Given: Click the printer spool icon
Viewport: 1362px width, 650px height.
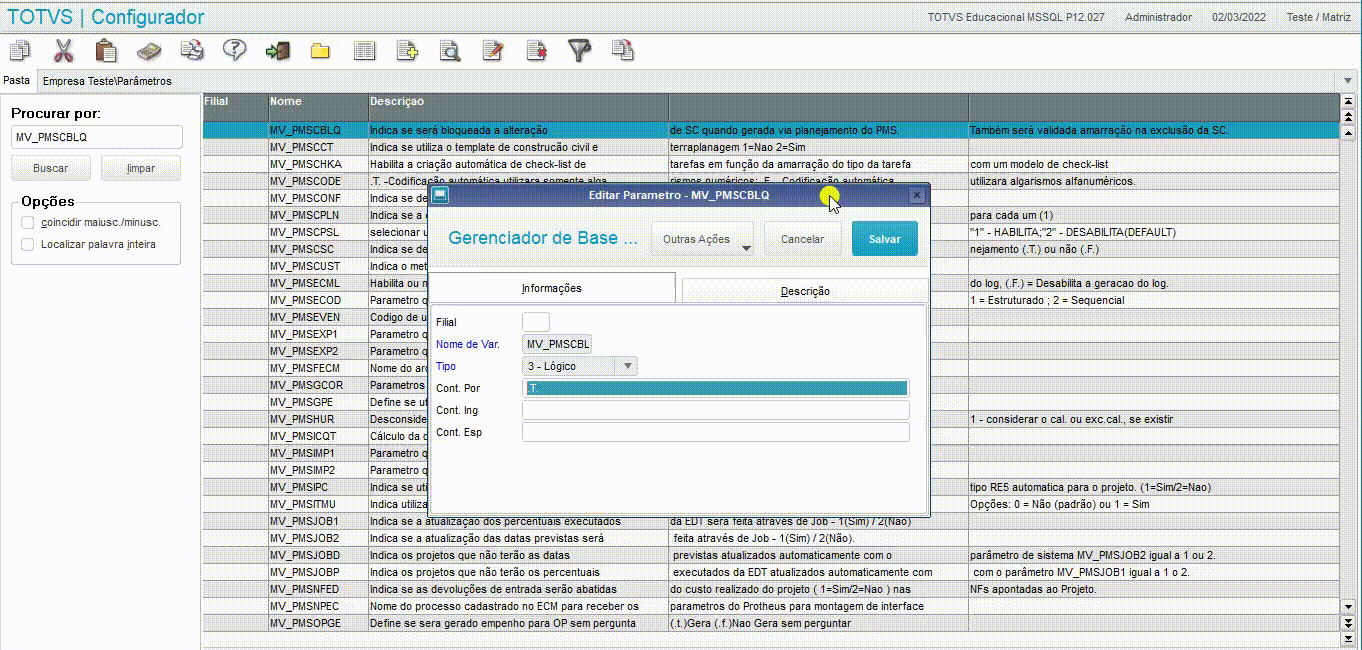Looking at the screenshot, I should tap(192, 50).
